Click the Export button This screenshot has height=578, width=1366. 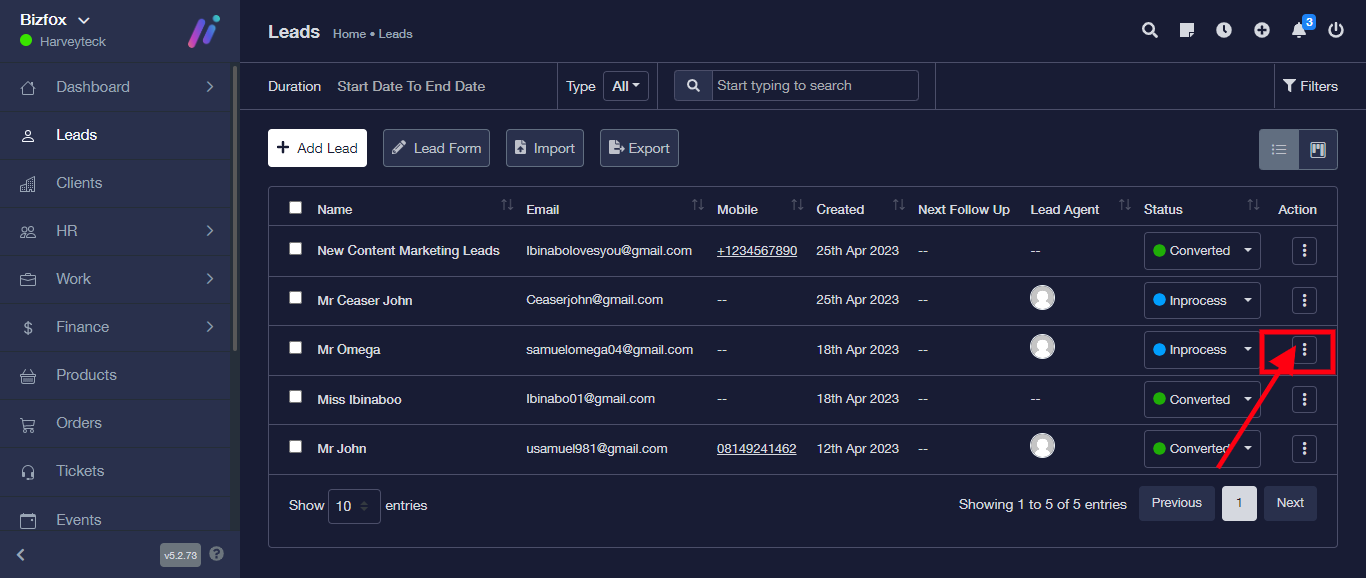pos(639,148)
